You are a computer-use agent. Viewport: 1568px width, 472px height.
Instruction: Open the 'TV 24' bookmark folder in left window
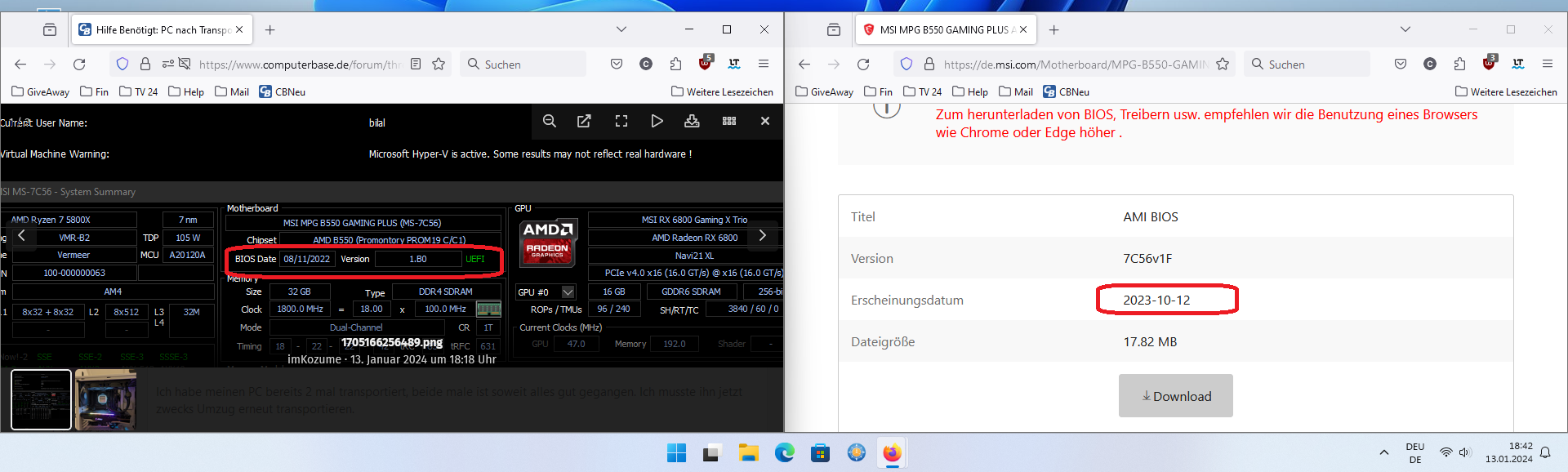pos(139,92)
